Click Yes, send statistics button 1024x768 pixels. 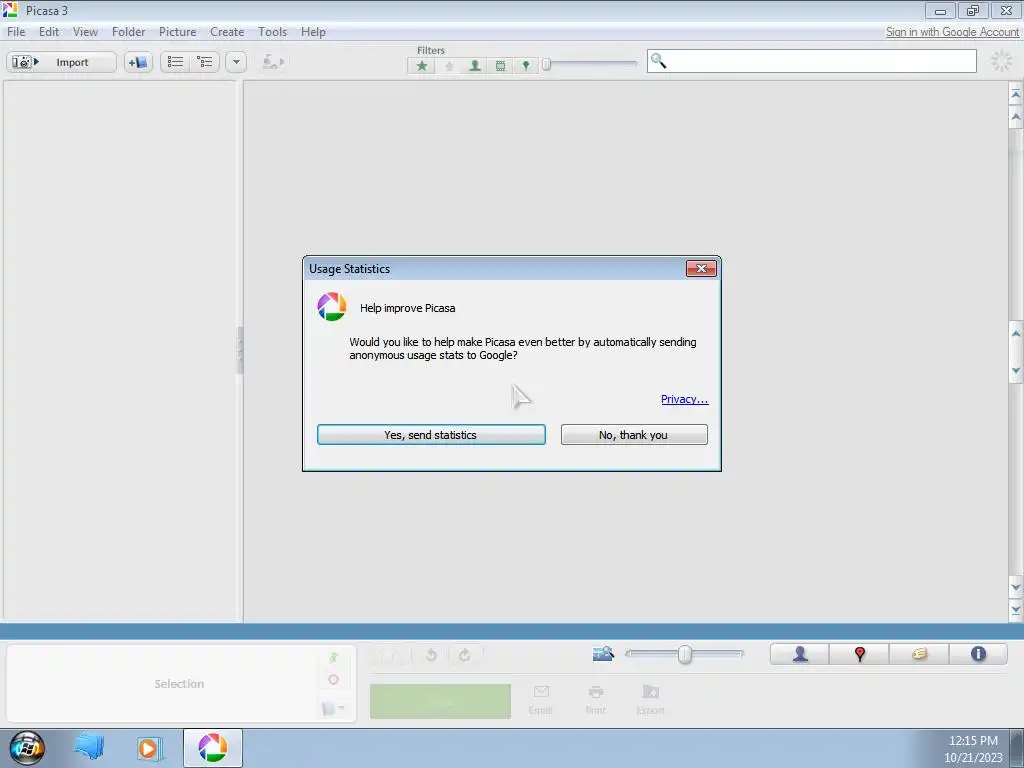(x=431, y=435)
